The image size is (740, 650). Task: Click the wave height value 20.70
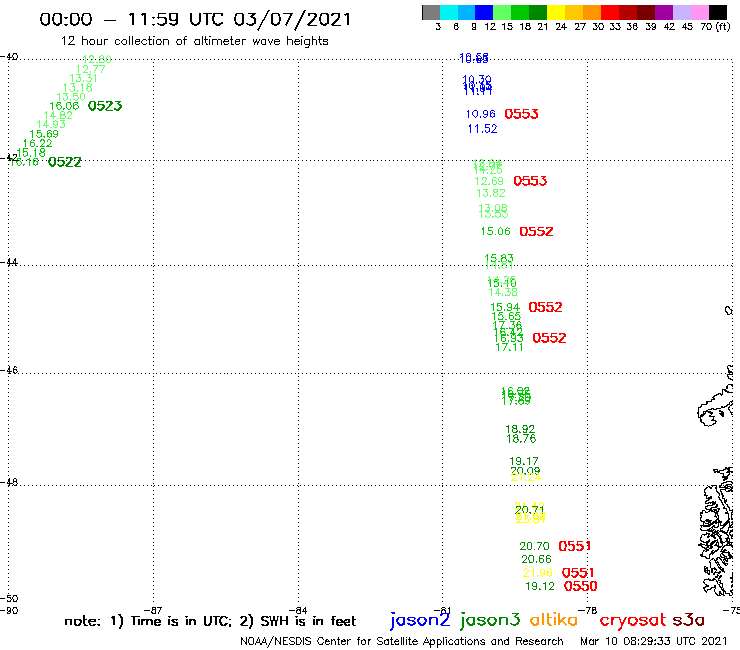tap(534, 546)
